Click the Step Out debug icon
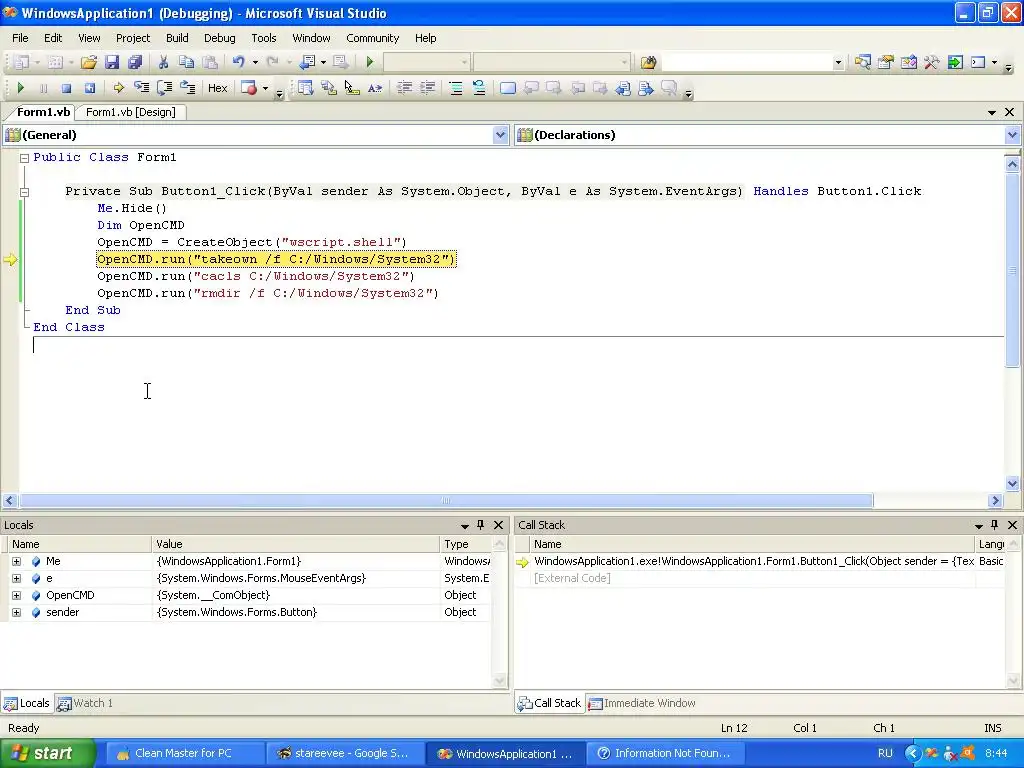 [x=187, y=88]
